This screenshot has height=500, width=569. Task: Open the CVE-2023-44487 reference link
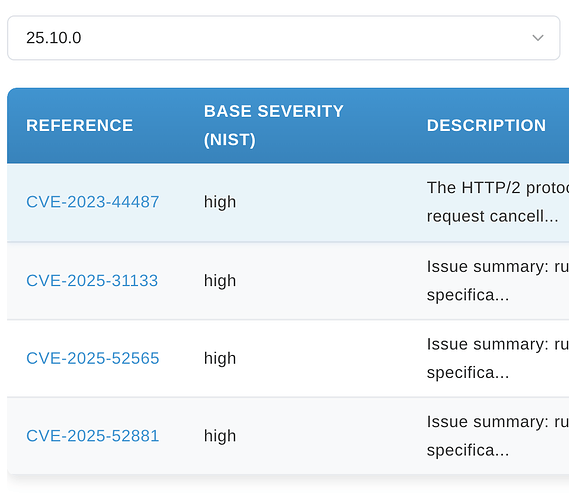pos(93,202)
